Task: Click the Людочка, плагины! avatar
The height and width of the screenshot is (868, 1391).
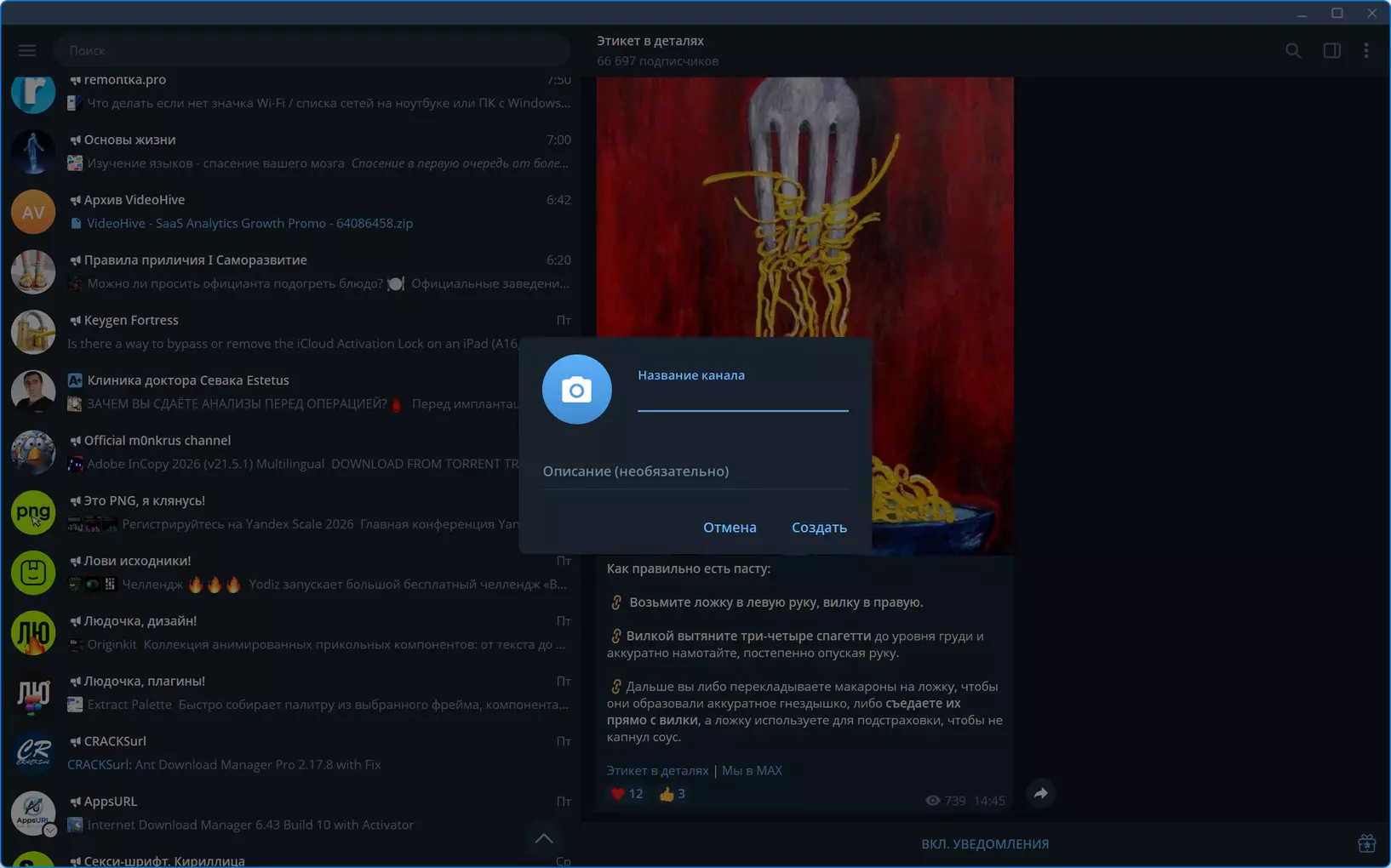Action: 33,693
